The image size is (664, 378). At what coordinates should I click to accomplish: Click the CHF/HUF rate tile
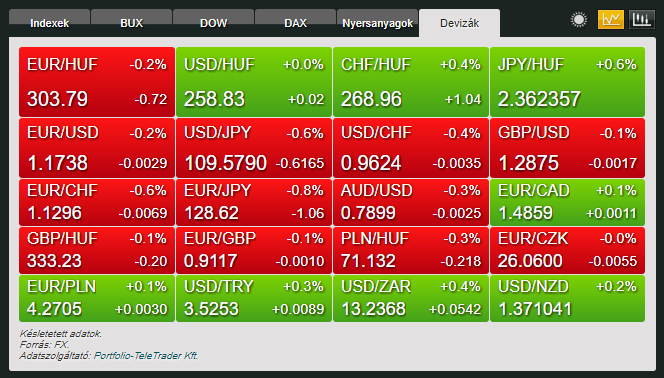(411, 82)
